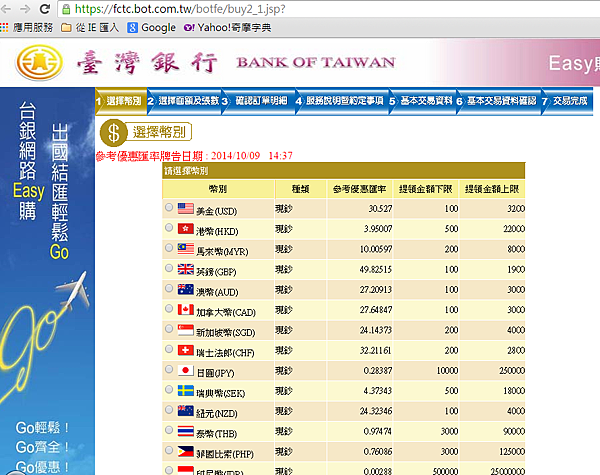Select the HKD currency radio button
This screenshot has width=600, height=475.
click(169, 228)
